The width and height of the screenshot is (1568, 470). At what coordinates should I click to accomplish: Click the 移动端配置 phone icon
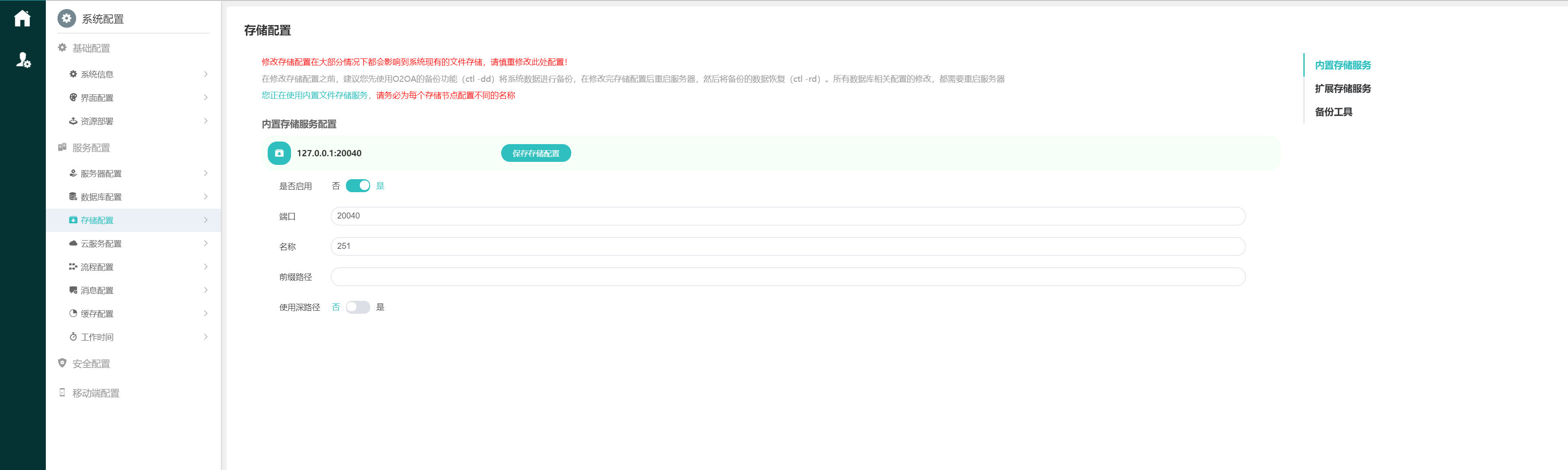(x=62, y=393)
